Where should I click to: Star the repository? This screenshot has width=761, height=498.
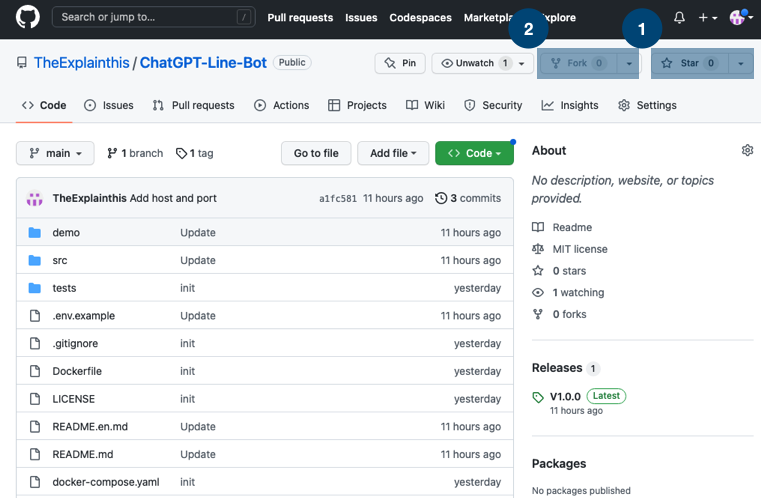[x=690, y=63]
